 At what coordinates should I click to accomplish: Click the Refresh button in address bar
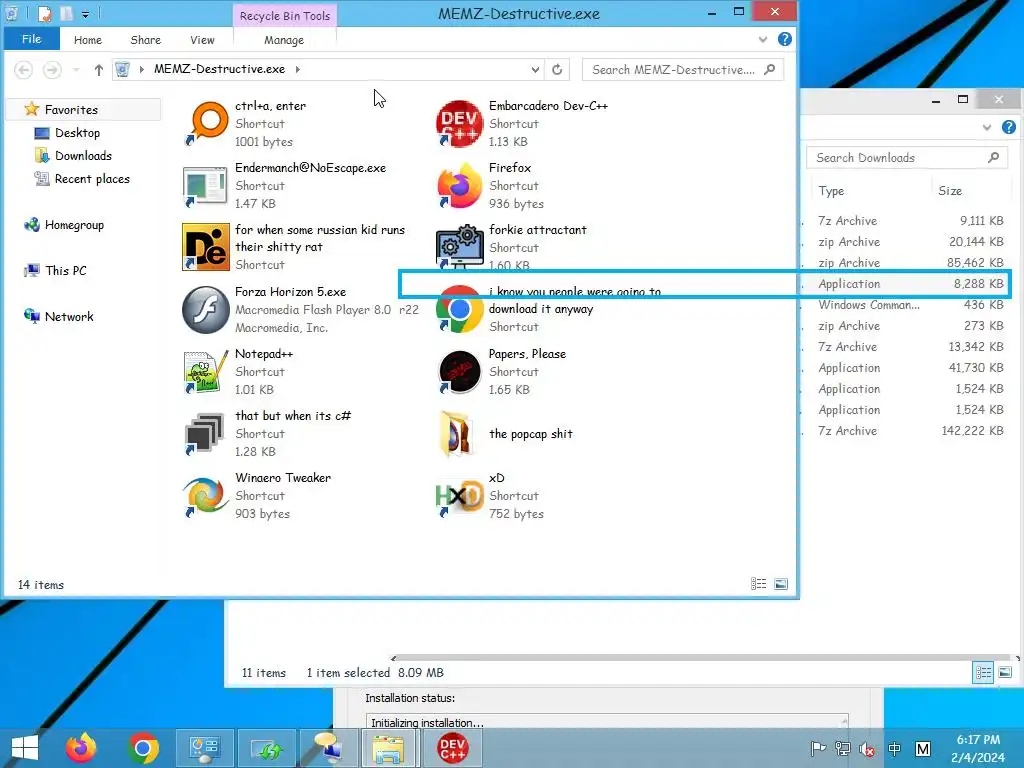(x=557, y=69)
